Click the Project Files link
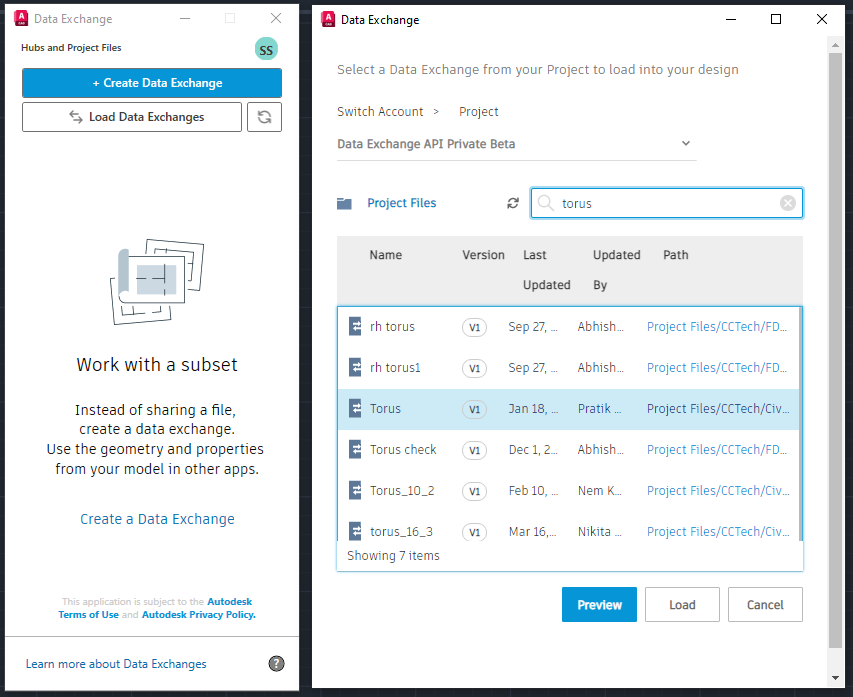 [x=401, y=203]
